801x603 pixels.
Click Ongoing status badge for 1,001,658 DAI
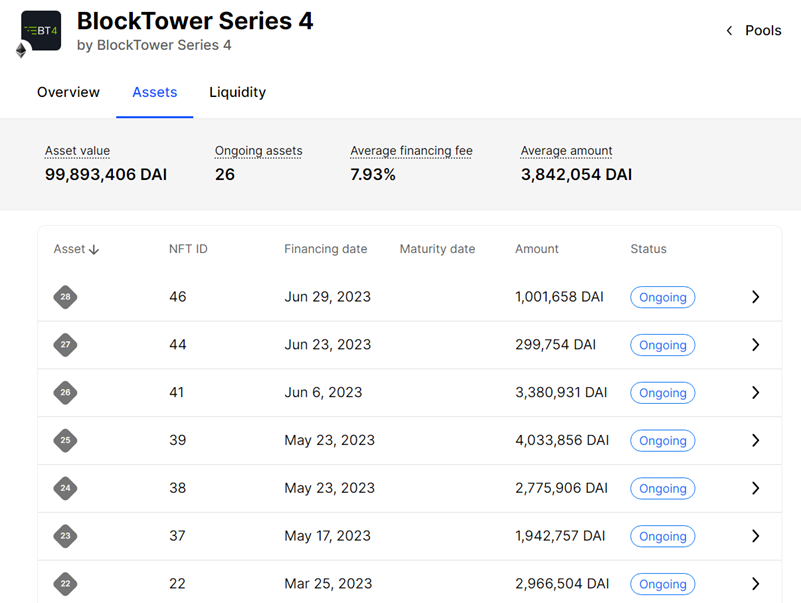pyautogui.click(x=663, y=297)
